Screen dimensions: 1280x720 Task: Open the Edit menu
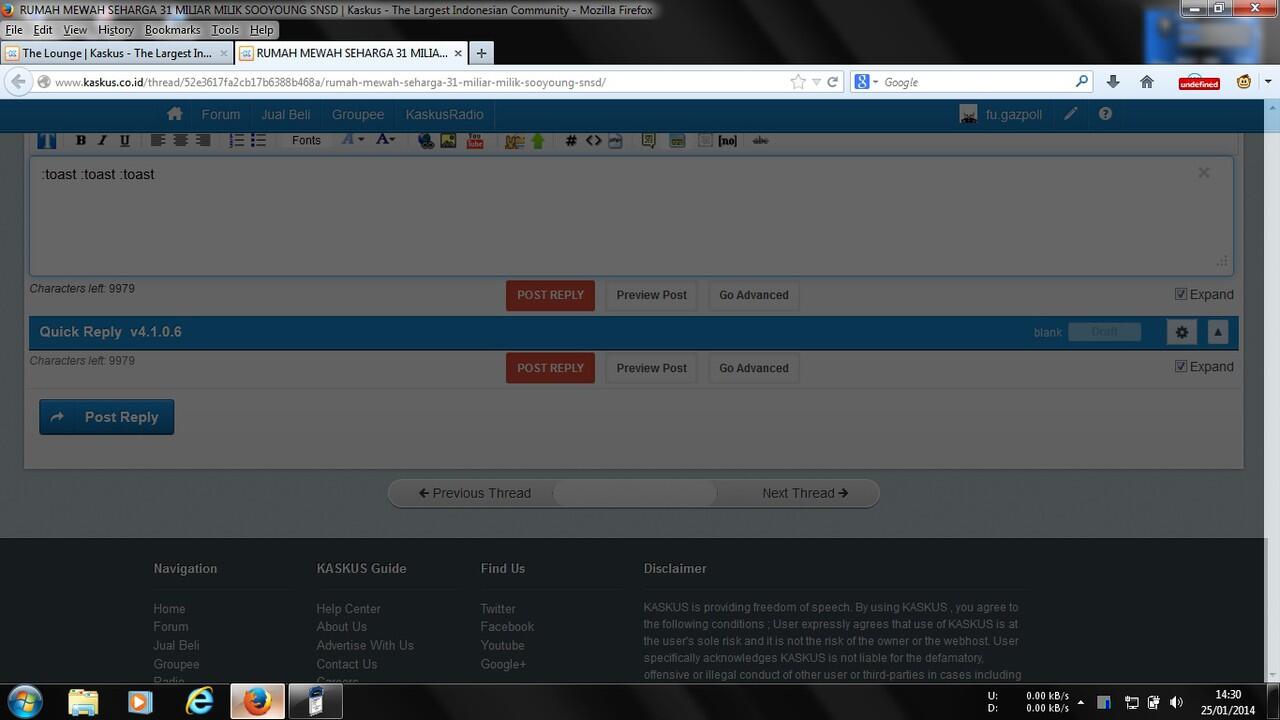coord(42,30)
